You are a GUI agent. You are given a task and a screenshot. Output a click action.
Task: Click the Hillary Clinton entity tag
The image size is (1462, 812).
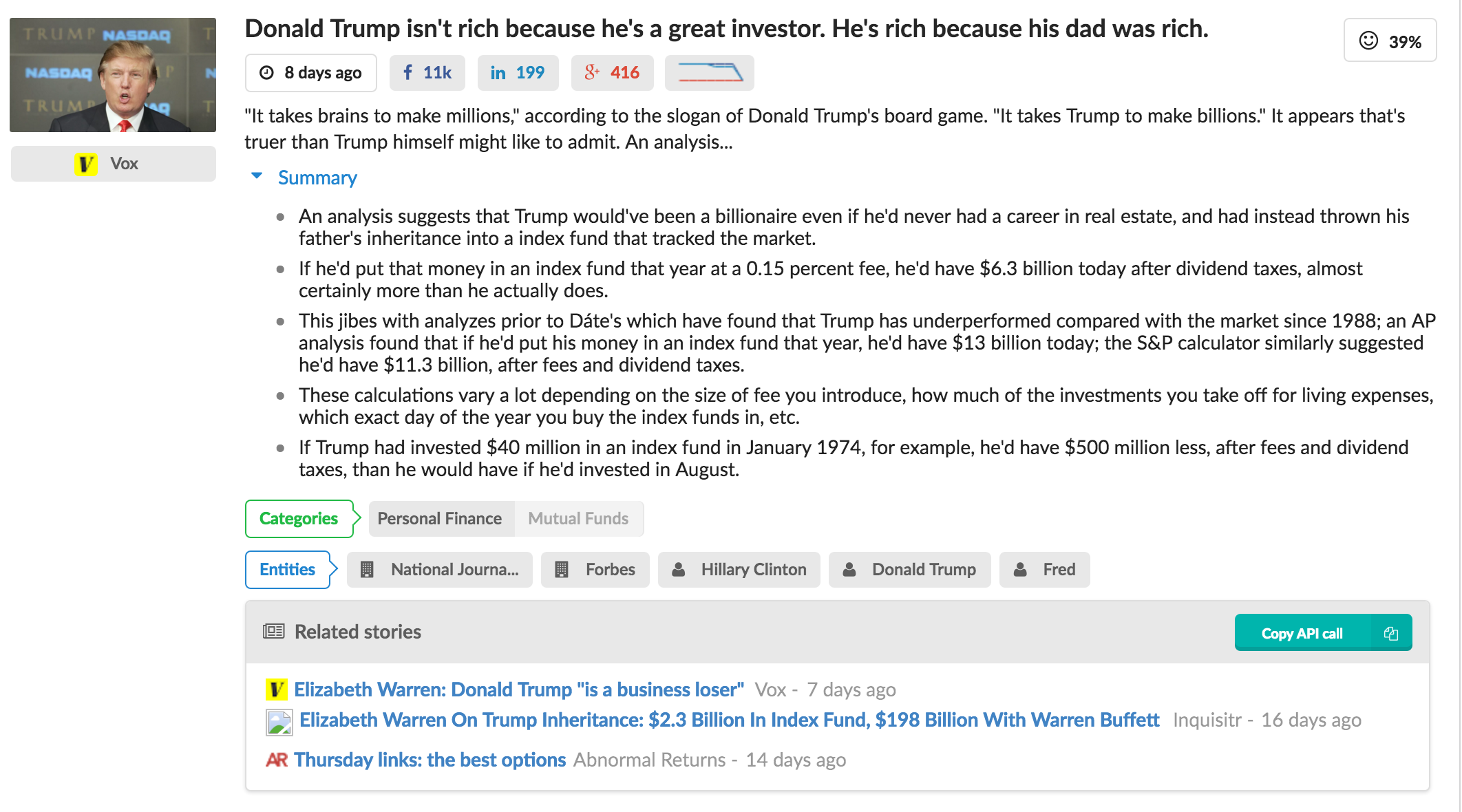pos(739,570)
